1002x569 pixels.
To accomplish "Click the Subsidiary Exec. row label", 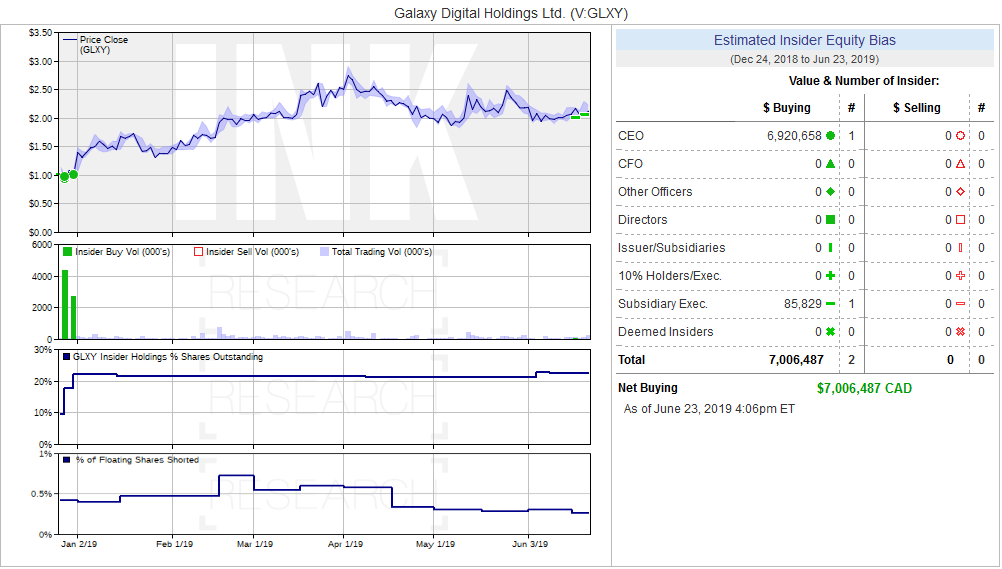I will pos(663,304).
